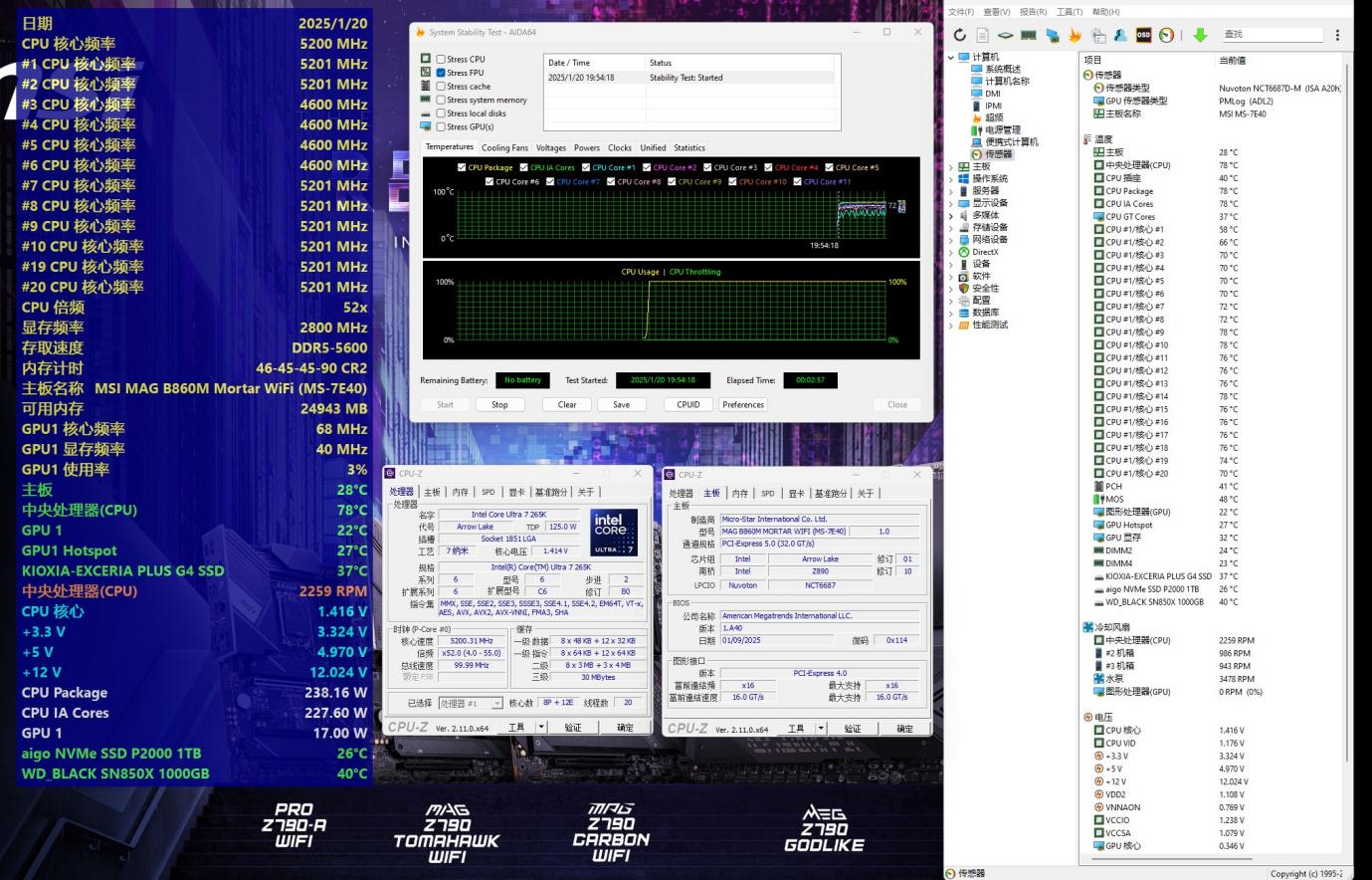The height and width of the screenshot is (880, 1372).
Task: Expand the 主板 tree node
Action: (x=950, y=166)
